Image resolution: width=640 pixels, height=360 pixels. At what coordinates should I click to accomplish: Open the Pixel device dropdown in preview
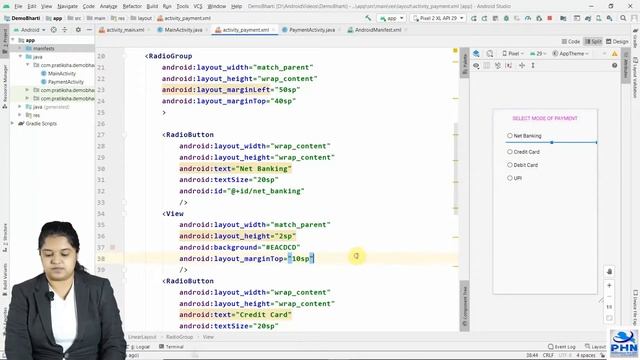[513, 53]
